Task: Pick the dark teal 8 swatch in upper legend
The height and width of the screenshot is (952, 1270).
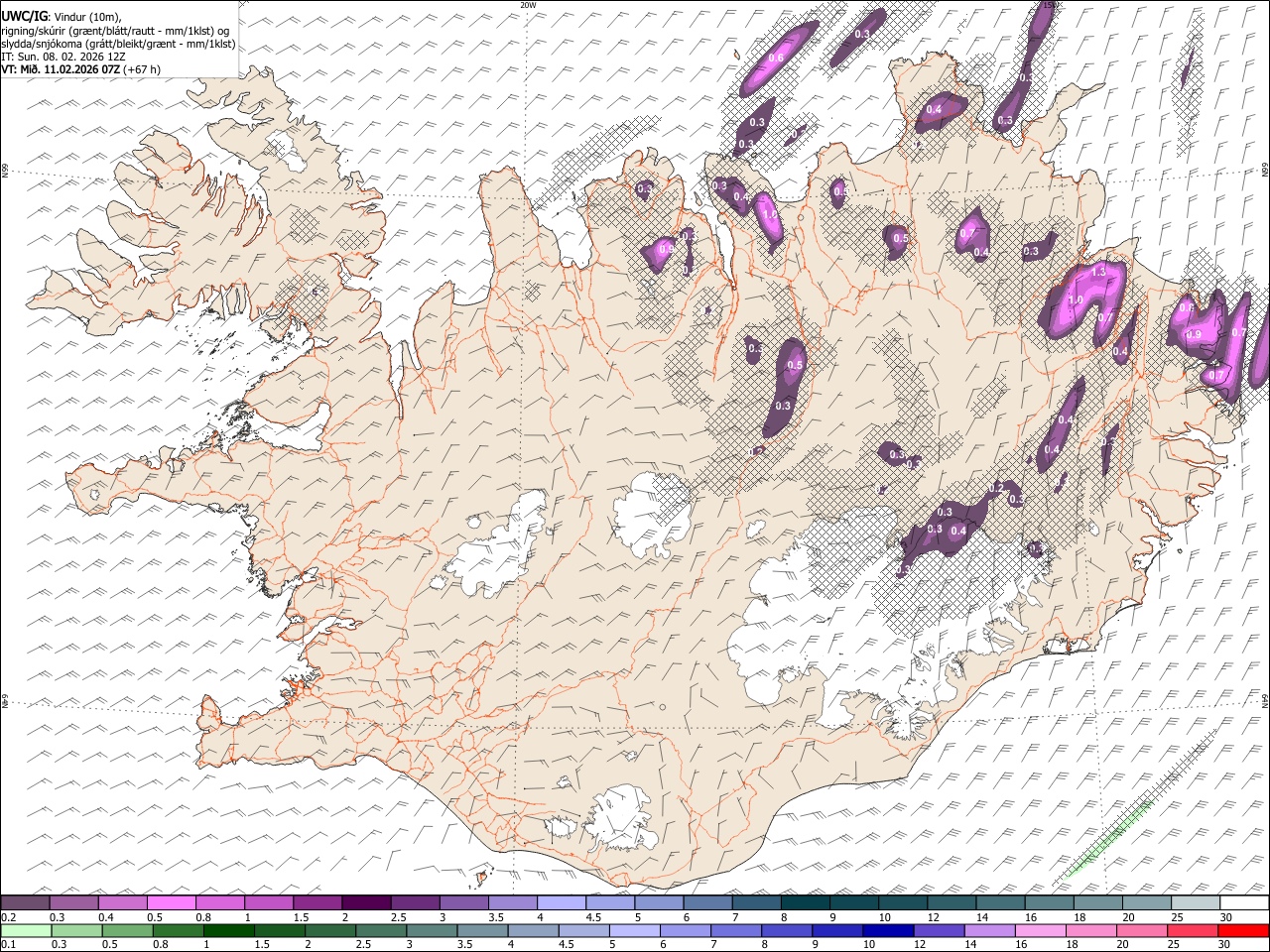Action: pyautogui.click(x=805, y=902)
